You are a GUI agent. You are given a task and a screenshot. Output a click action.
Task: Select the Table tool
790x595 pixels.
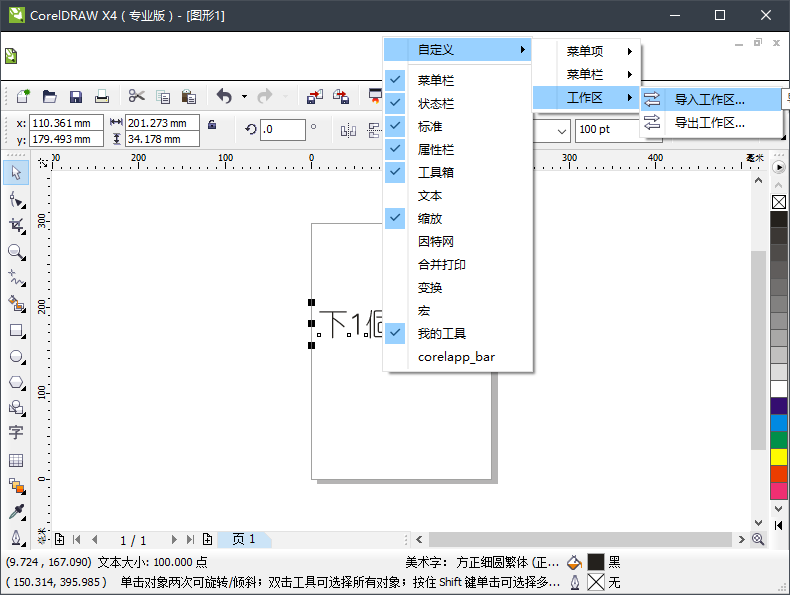tap(16, 460)
